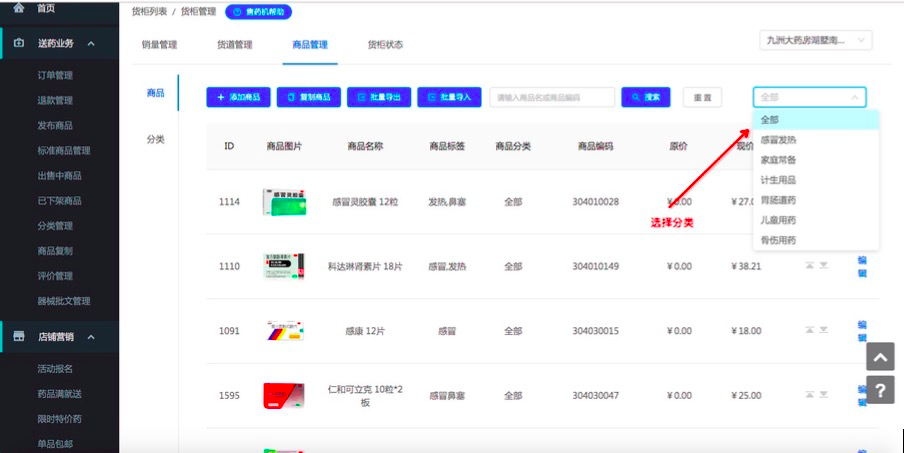Open 限时特价药 in the sidebar
This screenshot has width=904, height=453.
[59, 419]
